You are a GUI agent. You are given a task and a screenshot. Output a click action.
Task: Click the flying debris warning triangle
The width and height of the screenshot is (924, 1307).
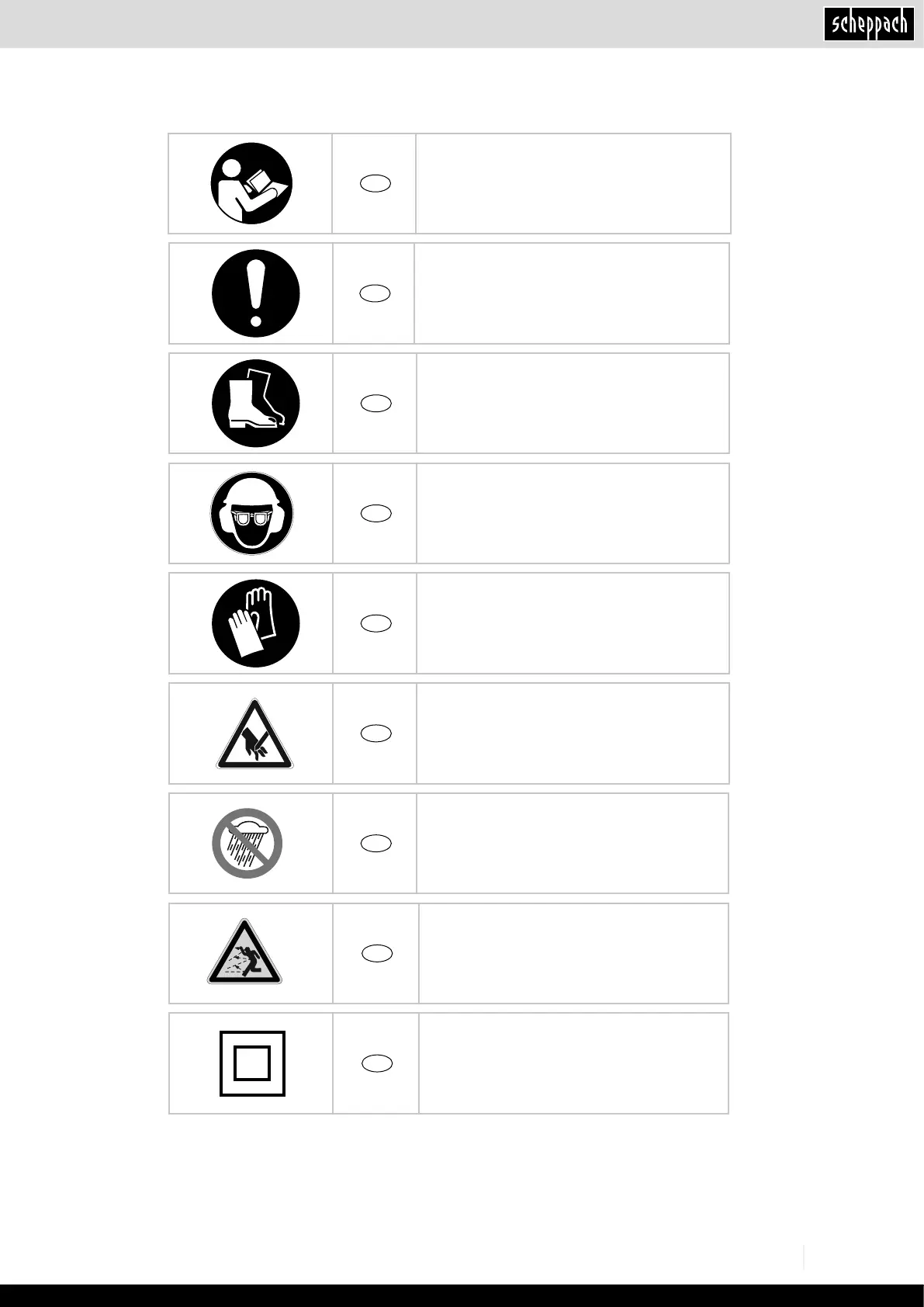click(244, 954)
